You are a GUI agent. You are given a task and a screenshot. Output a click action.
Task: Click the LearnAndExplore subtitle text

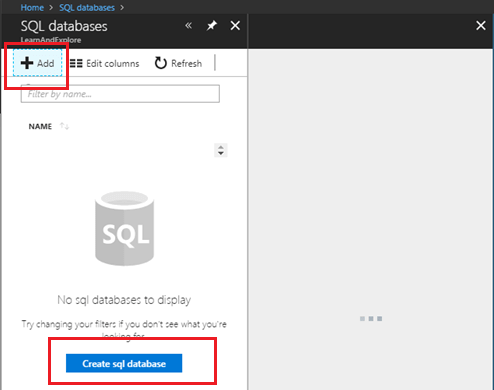tap(51, 40)
